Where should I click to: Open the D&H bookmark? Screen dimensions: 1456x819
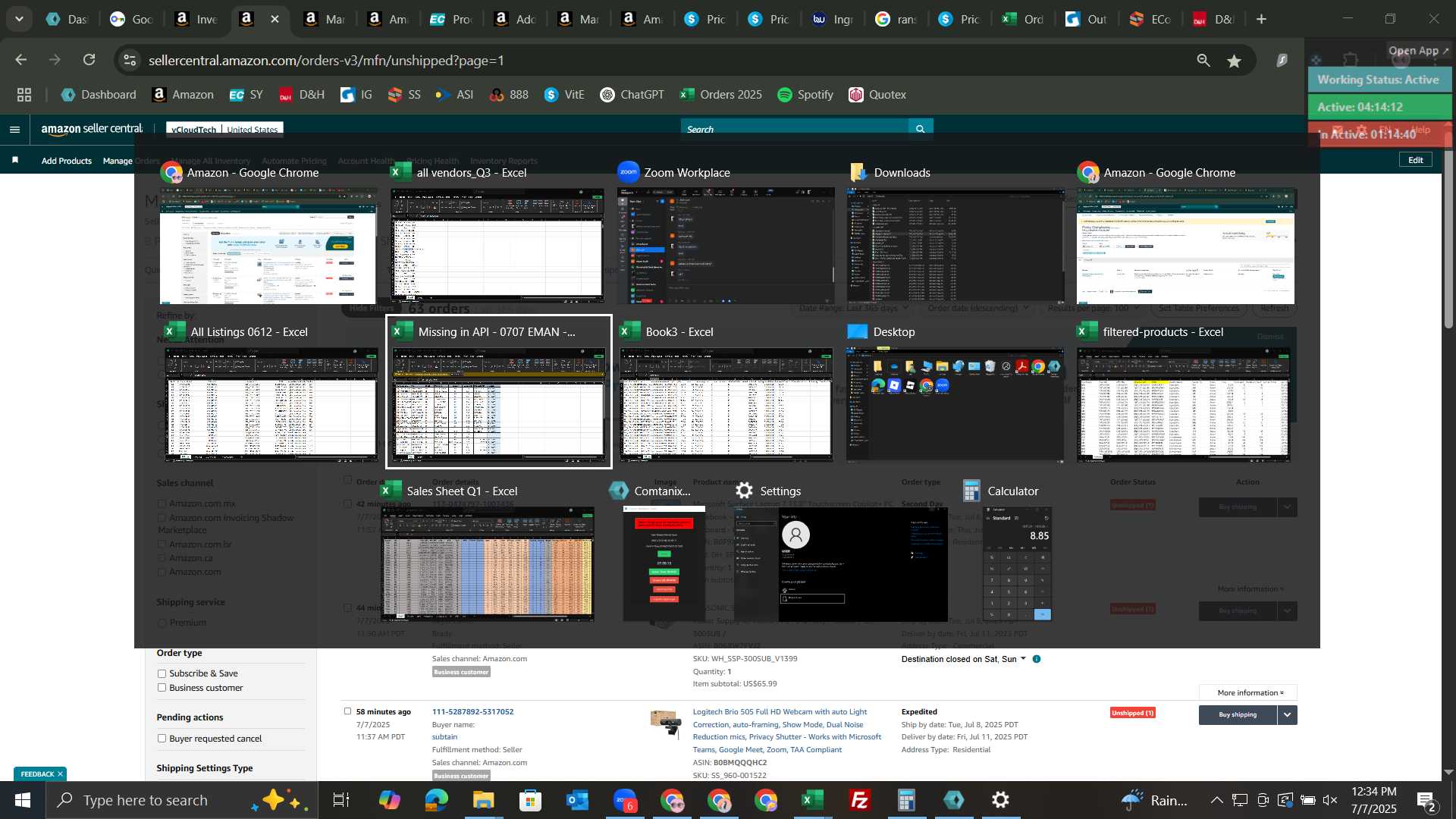[301, 95]
